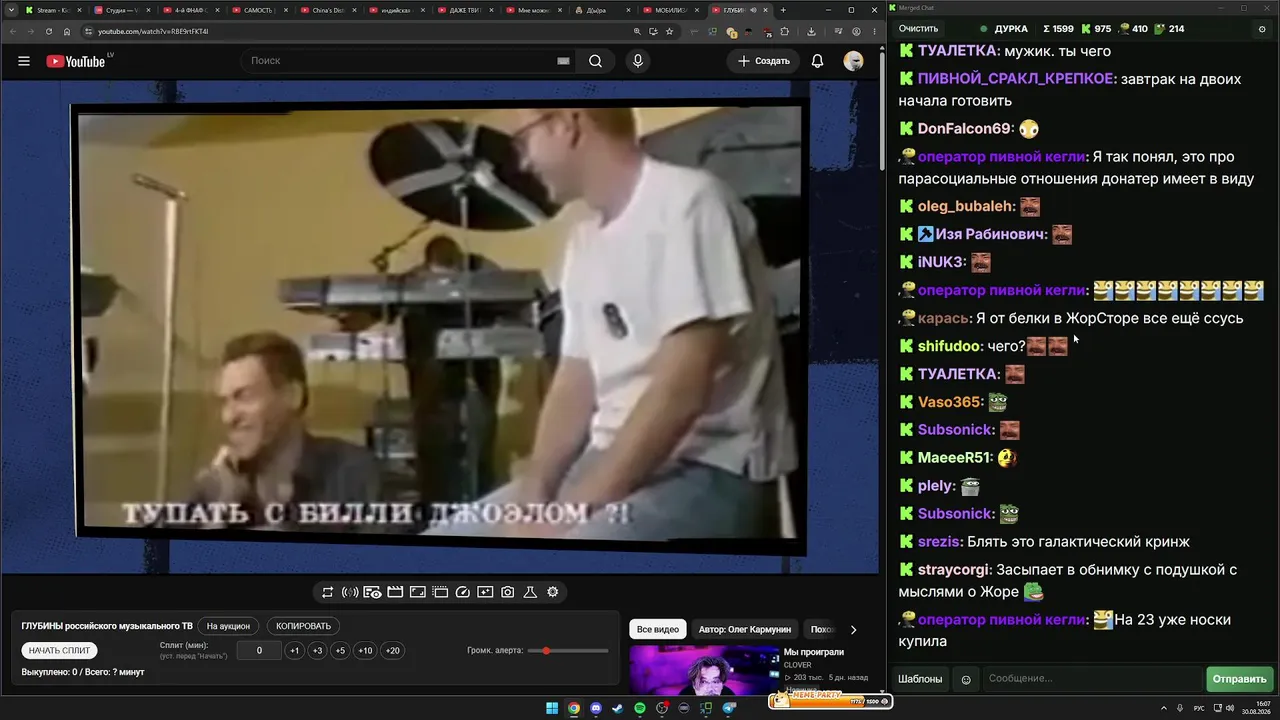Start voice search with the microphone

point(638,61)
